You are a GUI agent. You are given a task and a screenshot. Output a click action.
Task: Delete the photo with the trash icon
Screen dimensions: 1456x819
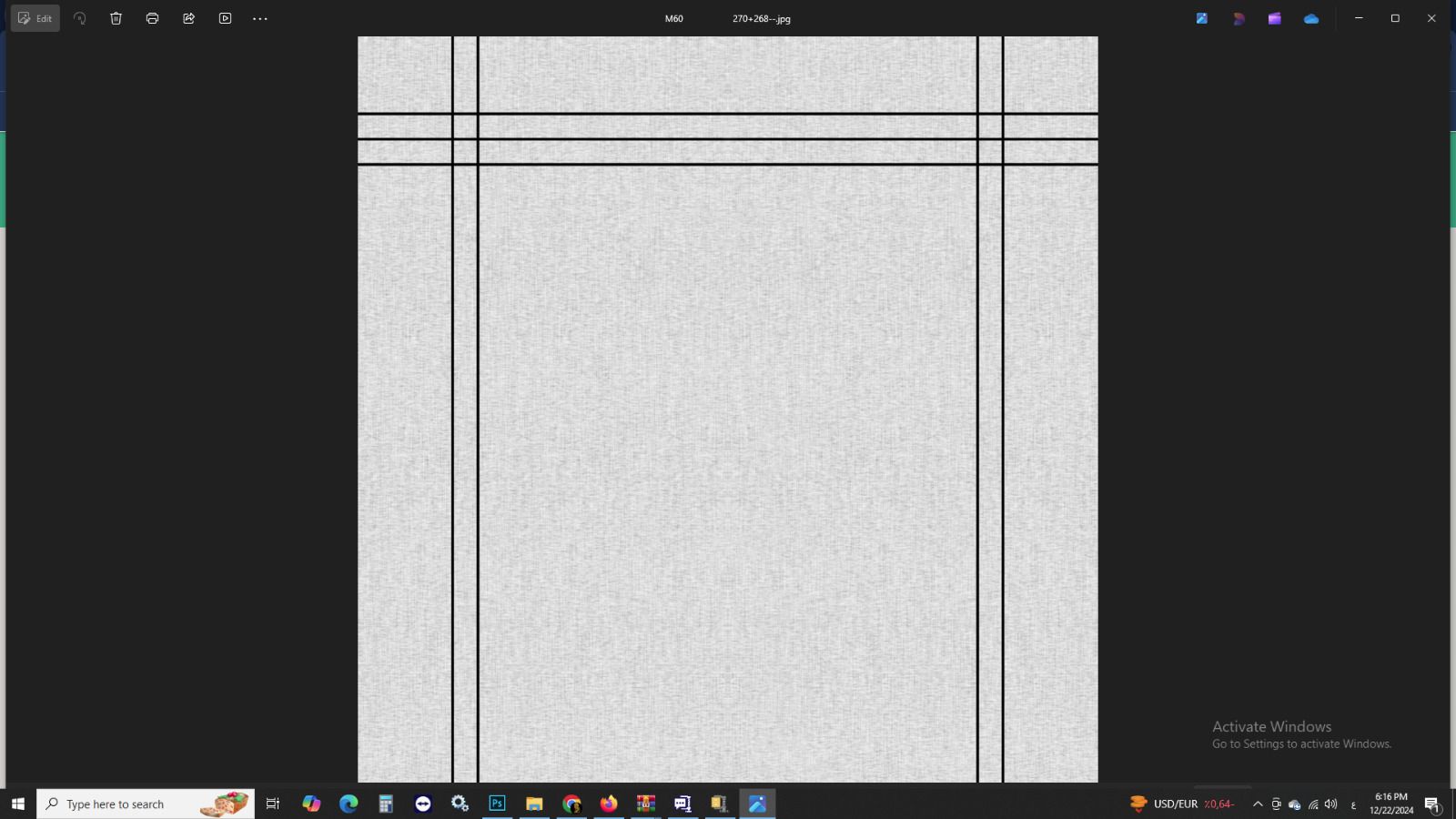[116, 18]
